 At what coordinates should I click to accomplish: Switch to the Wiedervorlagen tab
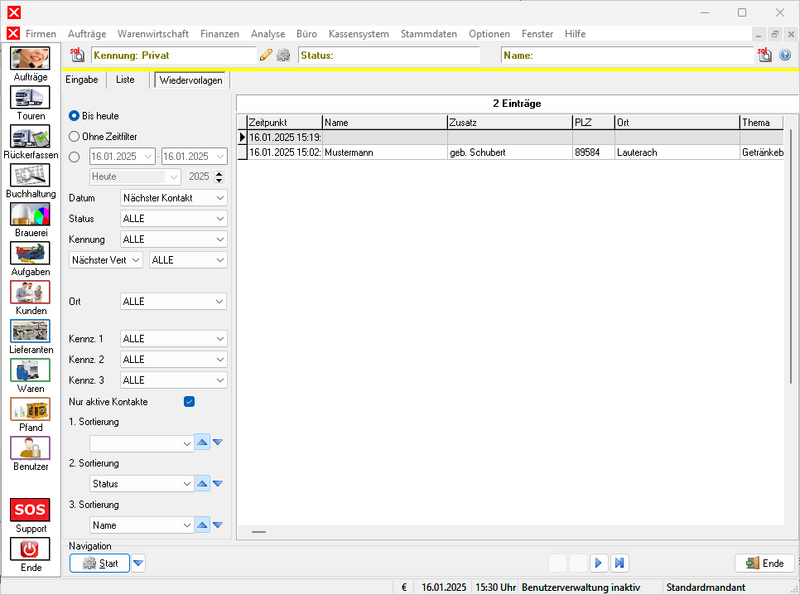(x=191, y=80)
